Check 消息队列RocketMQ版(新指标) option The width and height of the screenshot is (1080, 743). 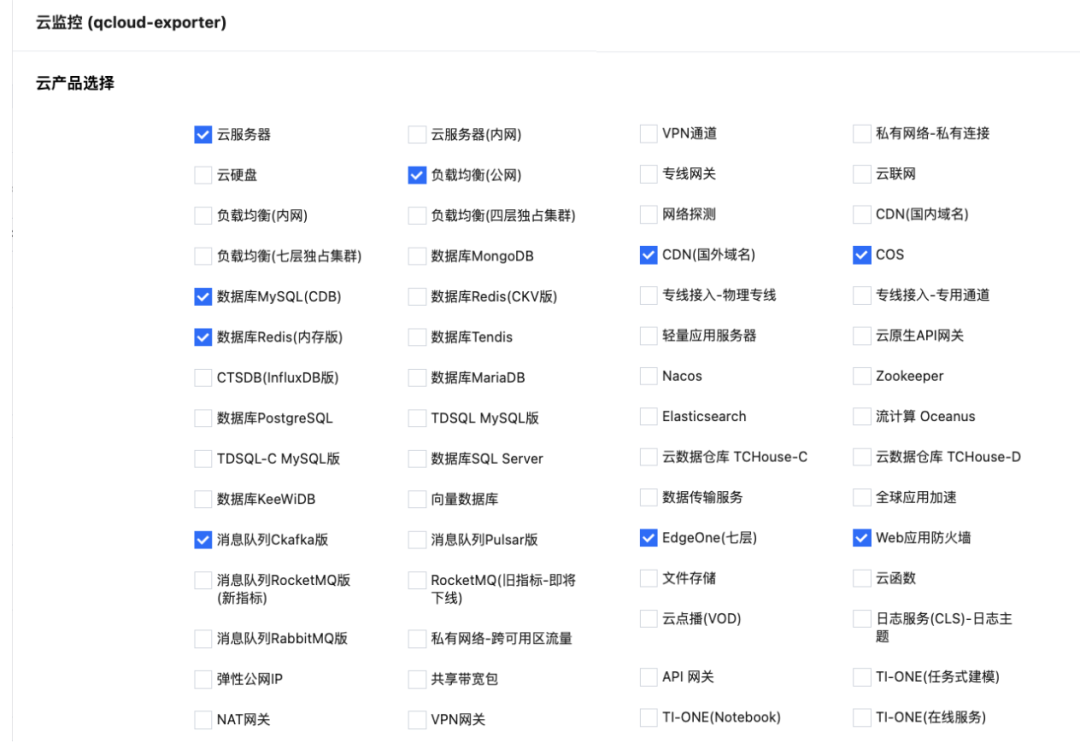[x=202, y=580]
